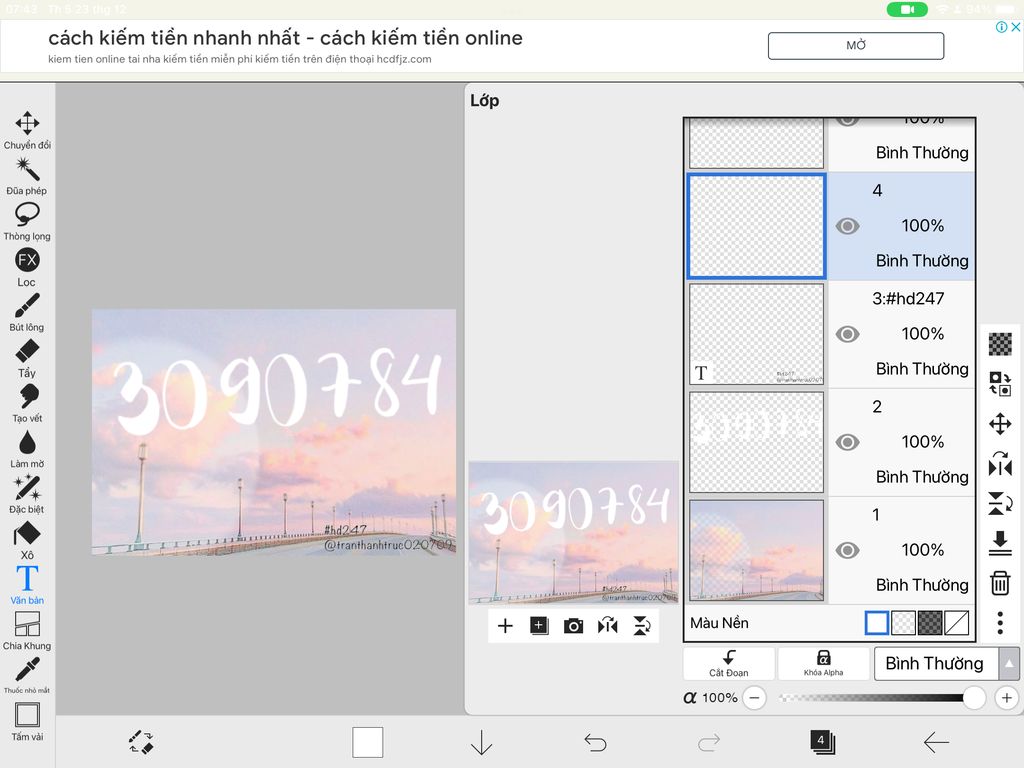This screenshot has width=1024, height=768.
Task: Select the Tạo vết smudge tool
Action: [27, 403]
